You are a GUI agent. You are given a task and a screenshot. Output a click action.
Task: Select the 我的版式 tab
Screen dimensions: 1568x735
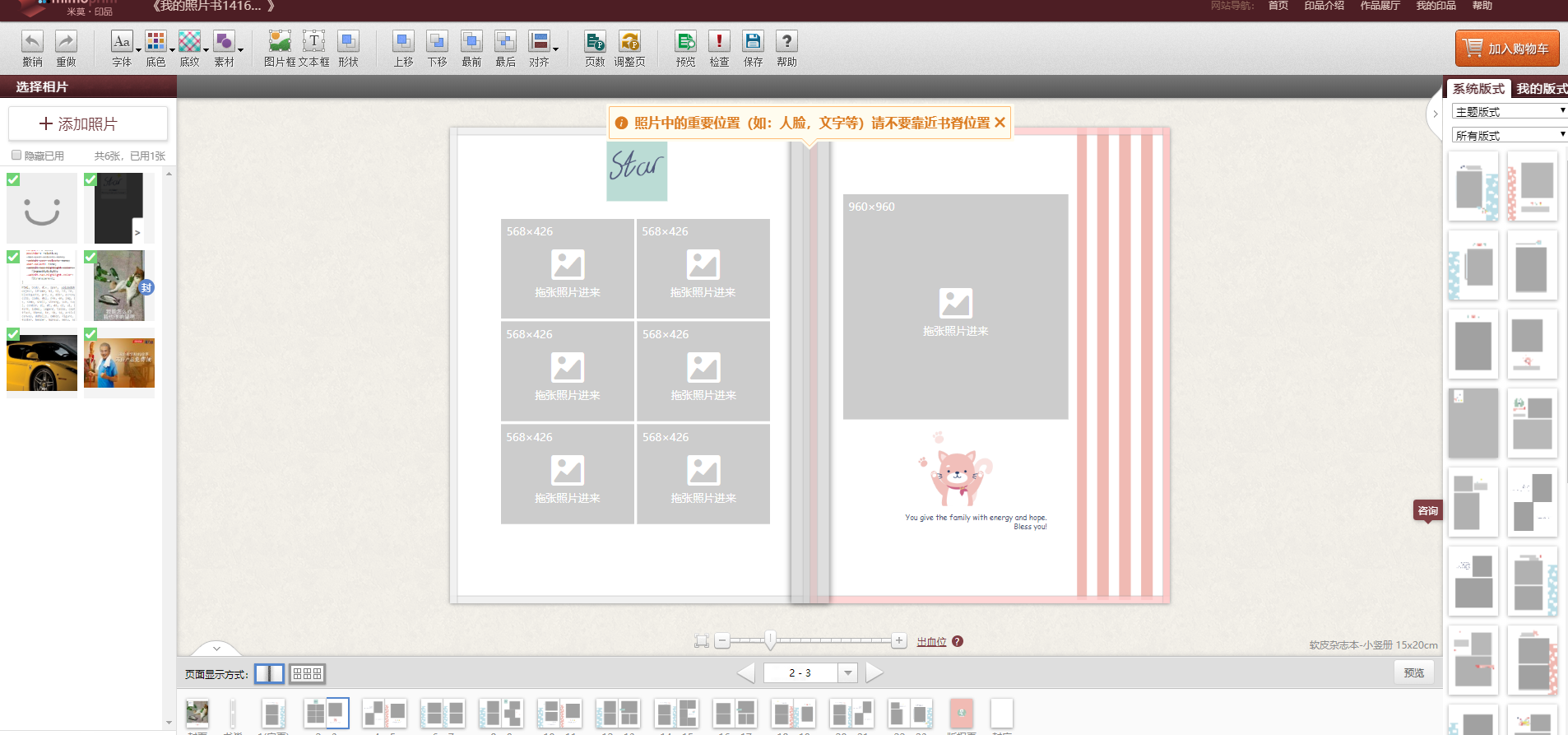[x=1541, y=88]
